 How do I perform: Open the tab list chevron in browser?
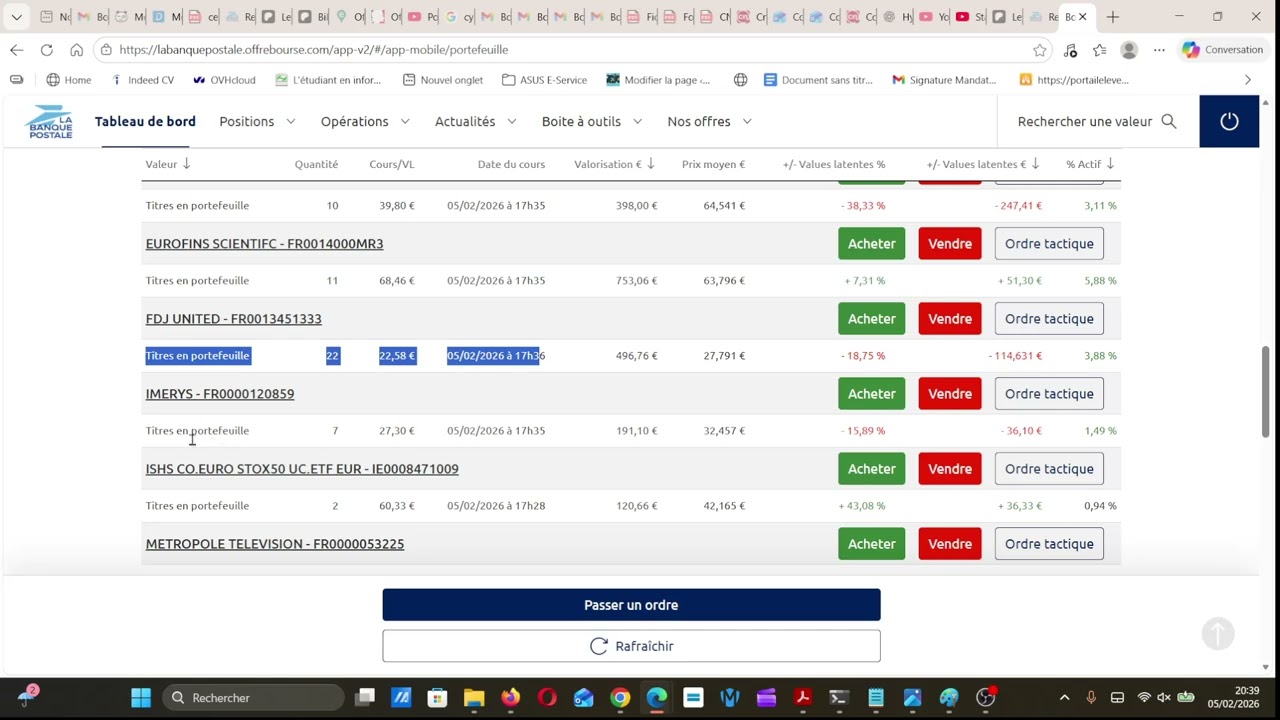17,17
